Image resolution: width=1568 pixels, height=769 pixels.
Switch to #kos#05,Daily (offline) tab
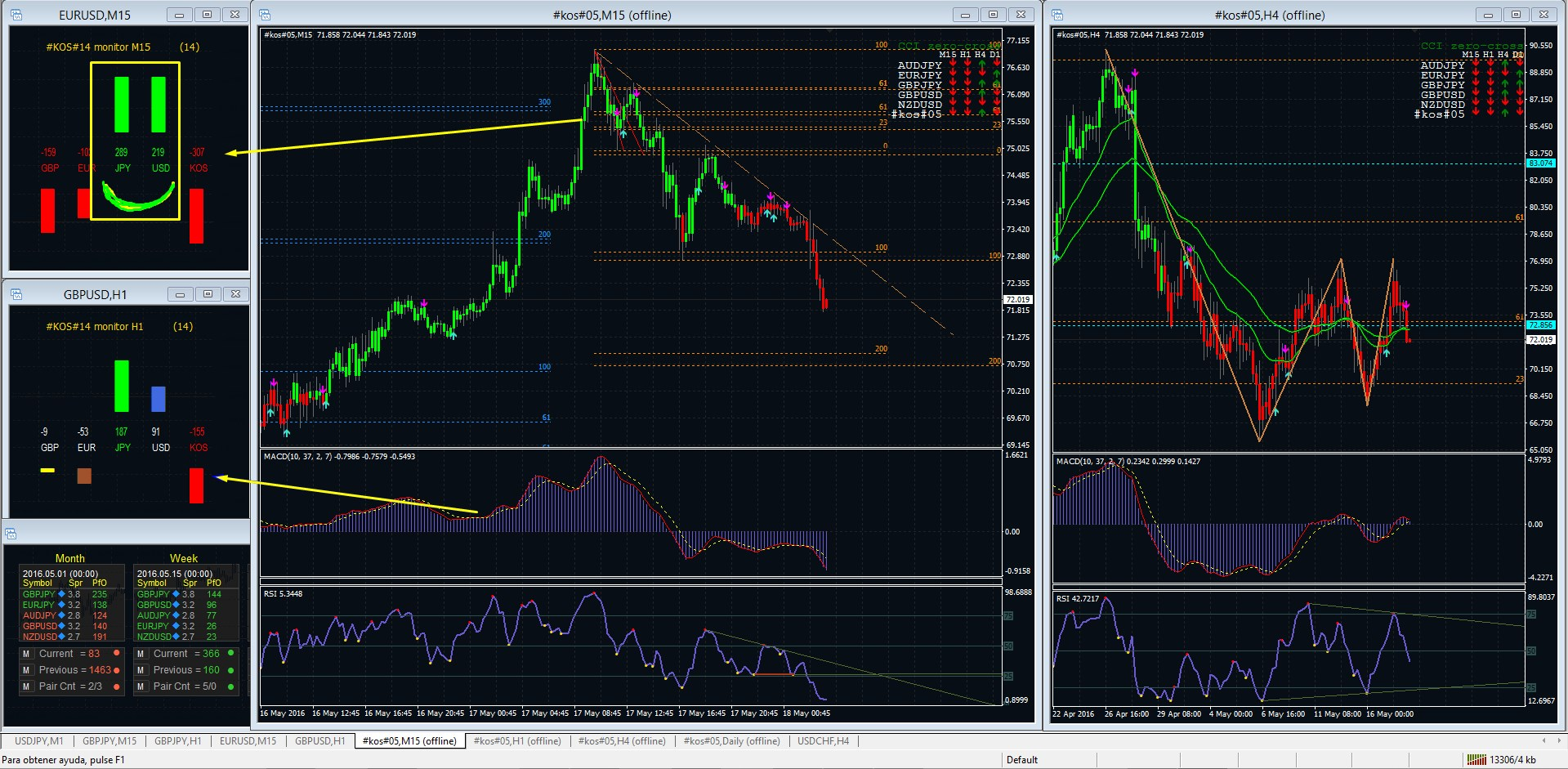pyautogui.click(x=731, y=741)
